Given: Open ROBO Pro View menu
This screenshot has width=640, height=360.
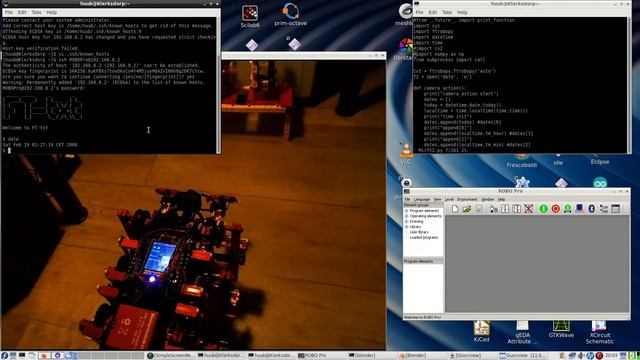Looking at the screenshot, I should tap(437, 199).
